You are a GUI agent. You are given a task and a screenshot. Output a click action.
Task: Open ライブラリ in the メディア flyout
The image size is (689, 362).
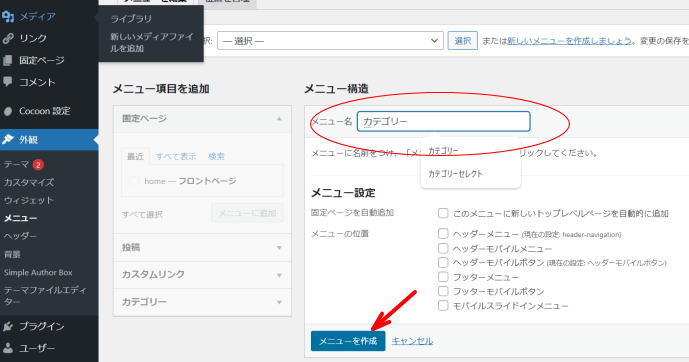point(131,19)
